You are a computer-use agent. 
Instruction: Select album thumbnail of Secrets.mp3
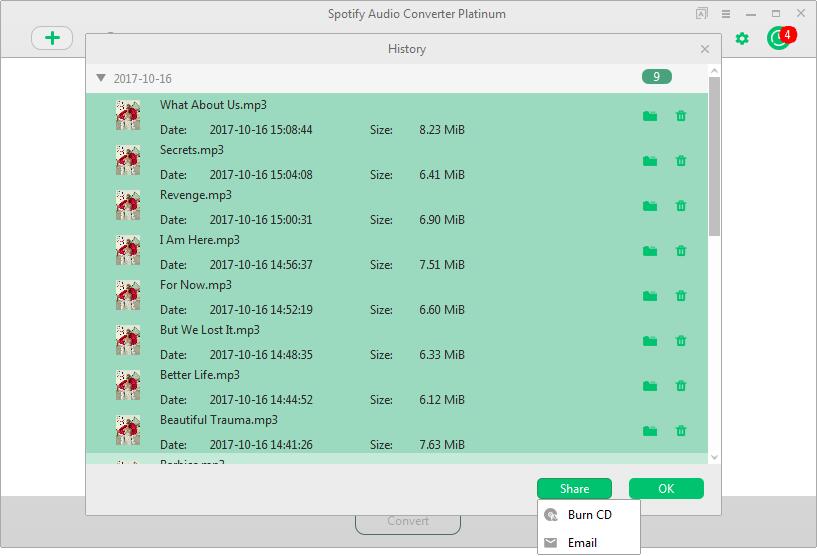[128, 160]
